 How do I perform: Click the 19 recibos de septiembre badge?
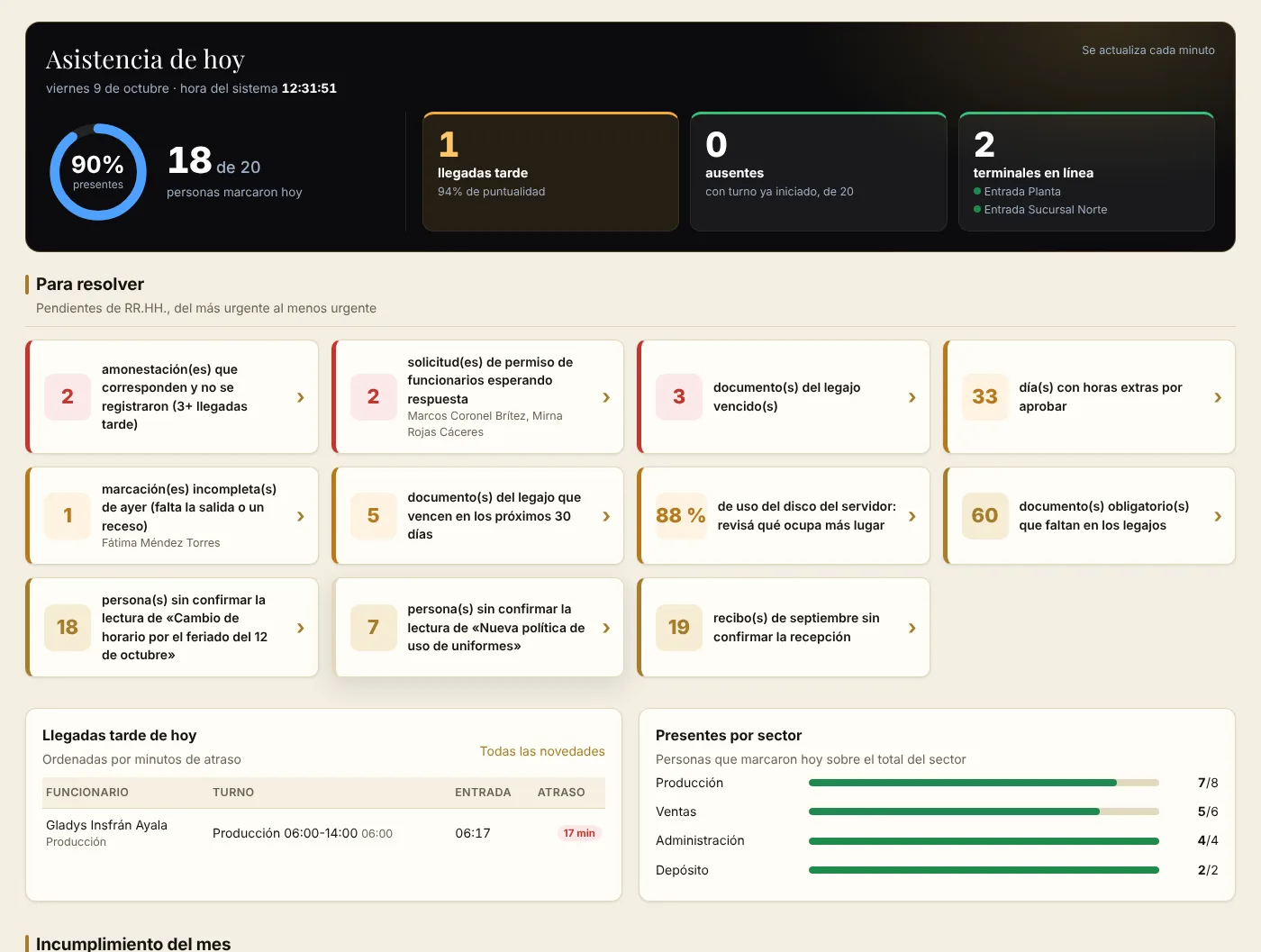678,628
